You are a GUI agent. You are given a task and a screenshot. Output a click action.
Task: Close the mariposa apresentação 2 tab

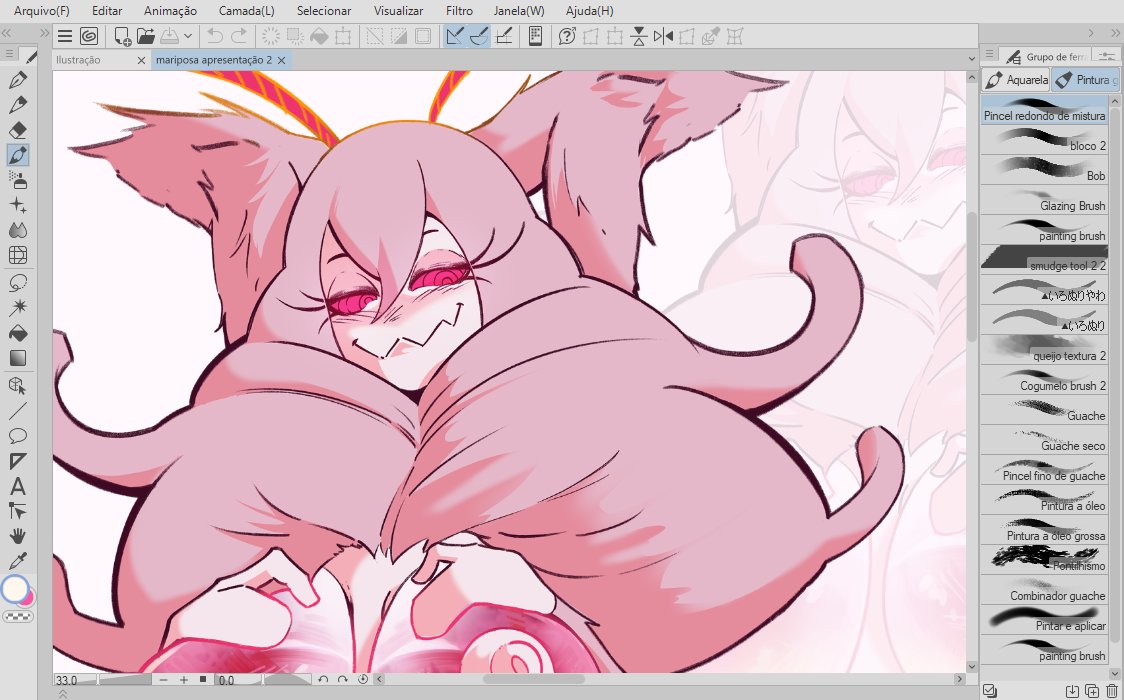point(282,60)
